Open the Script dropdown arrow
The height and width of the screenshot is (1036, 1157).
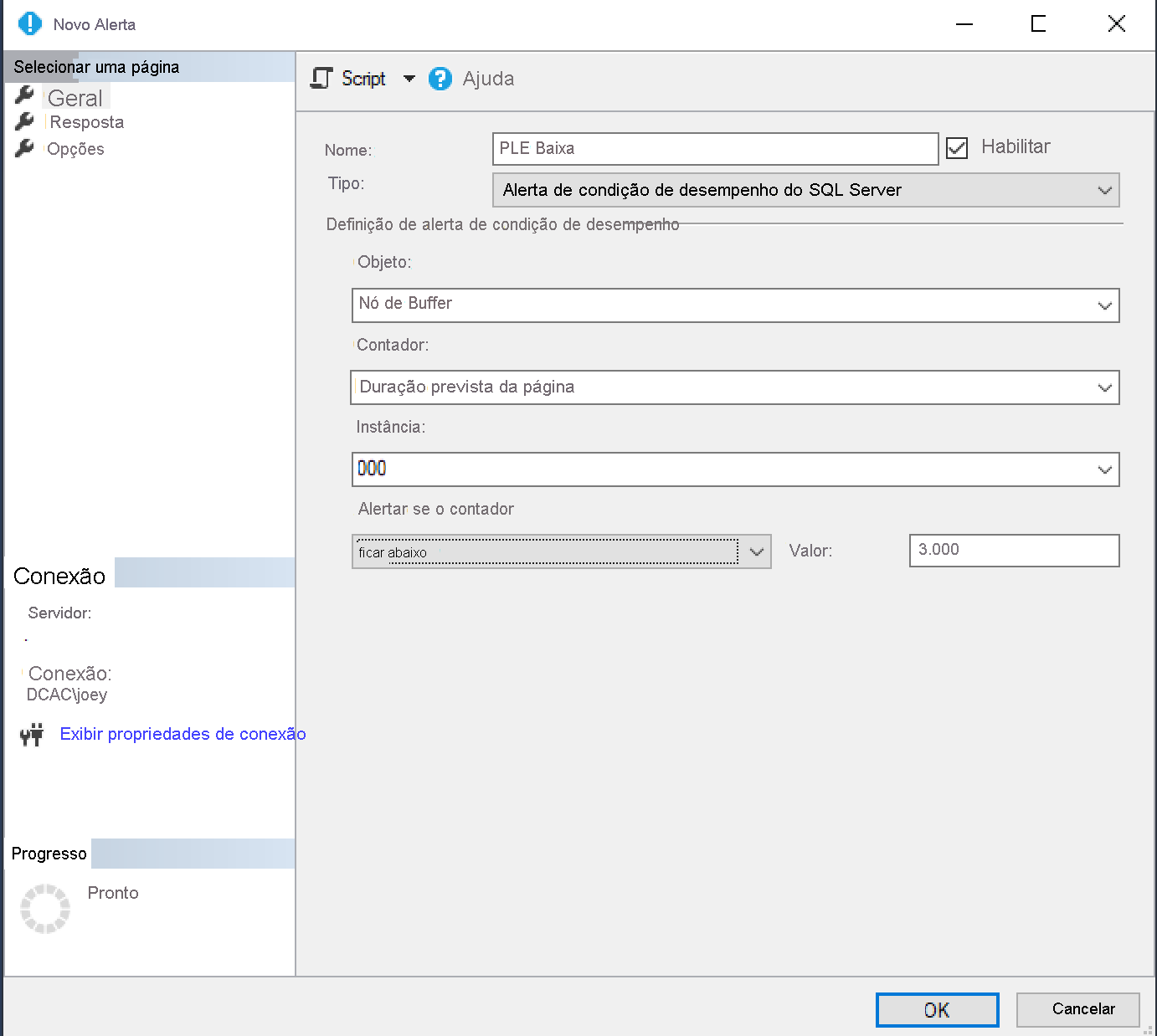pyautogui.click(x=409, y=79)
